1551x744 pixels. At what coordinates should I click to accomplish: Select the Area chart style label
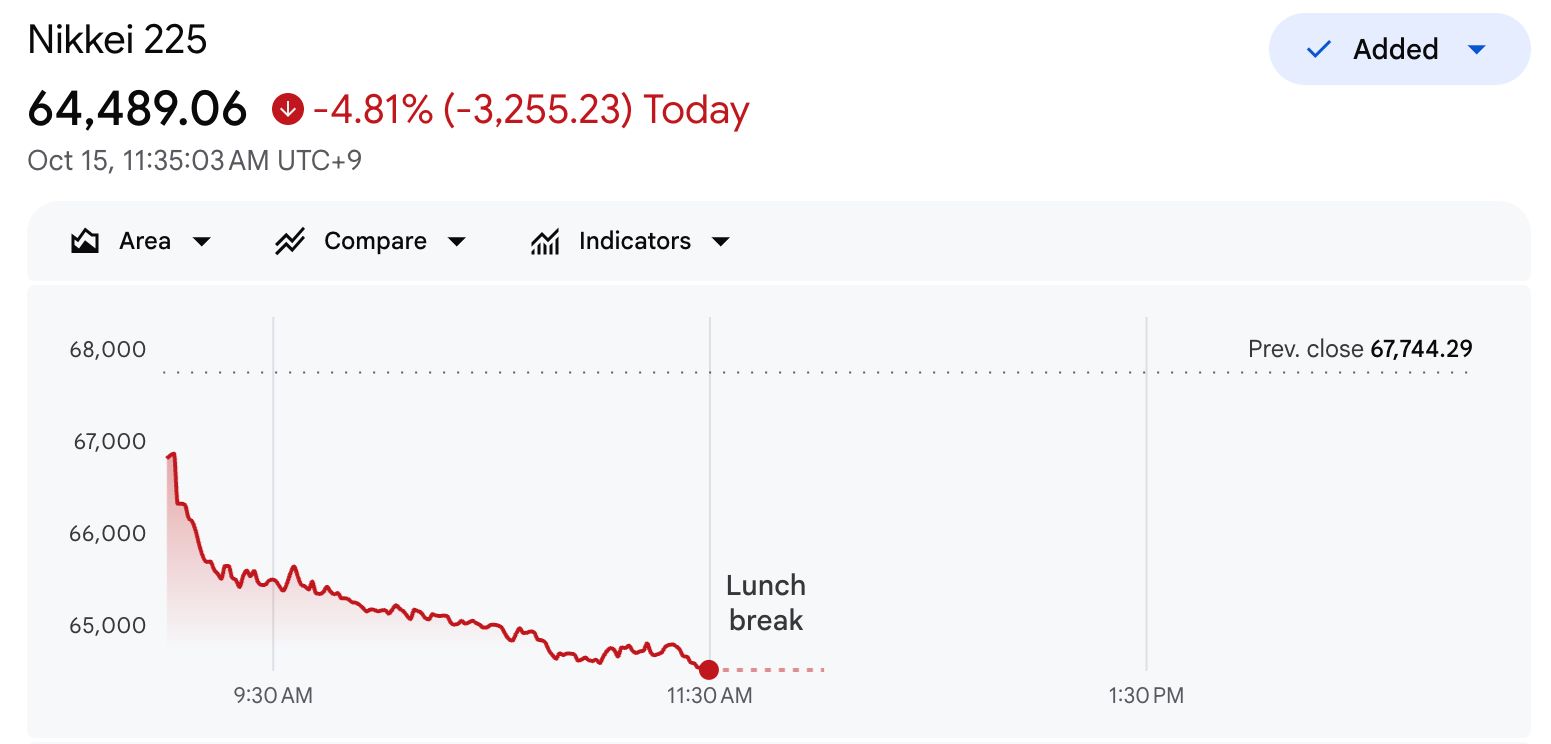click(145, 241)
